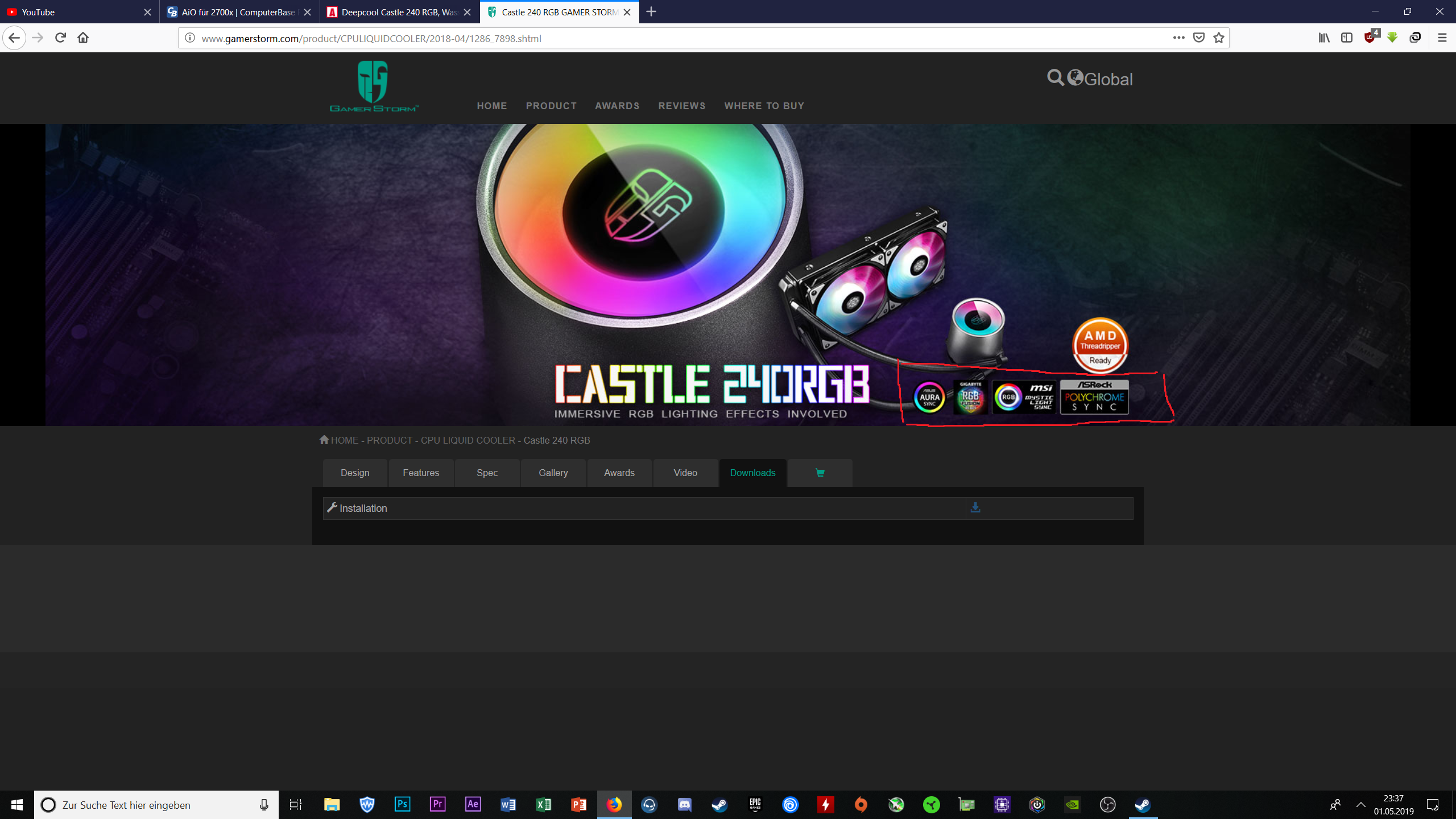
Task: Open the Firefox hamburger menu
Action: click(1442, 38)
